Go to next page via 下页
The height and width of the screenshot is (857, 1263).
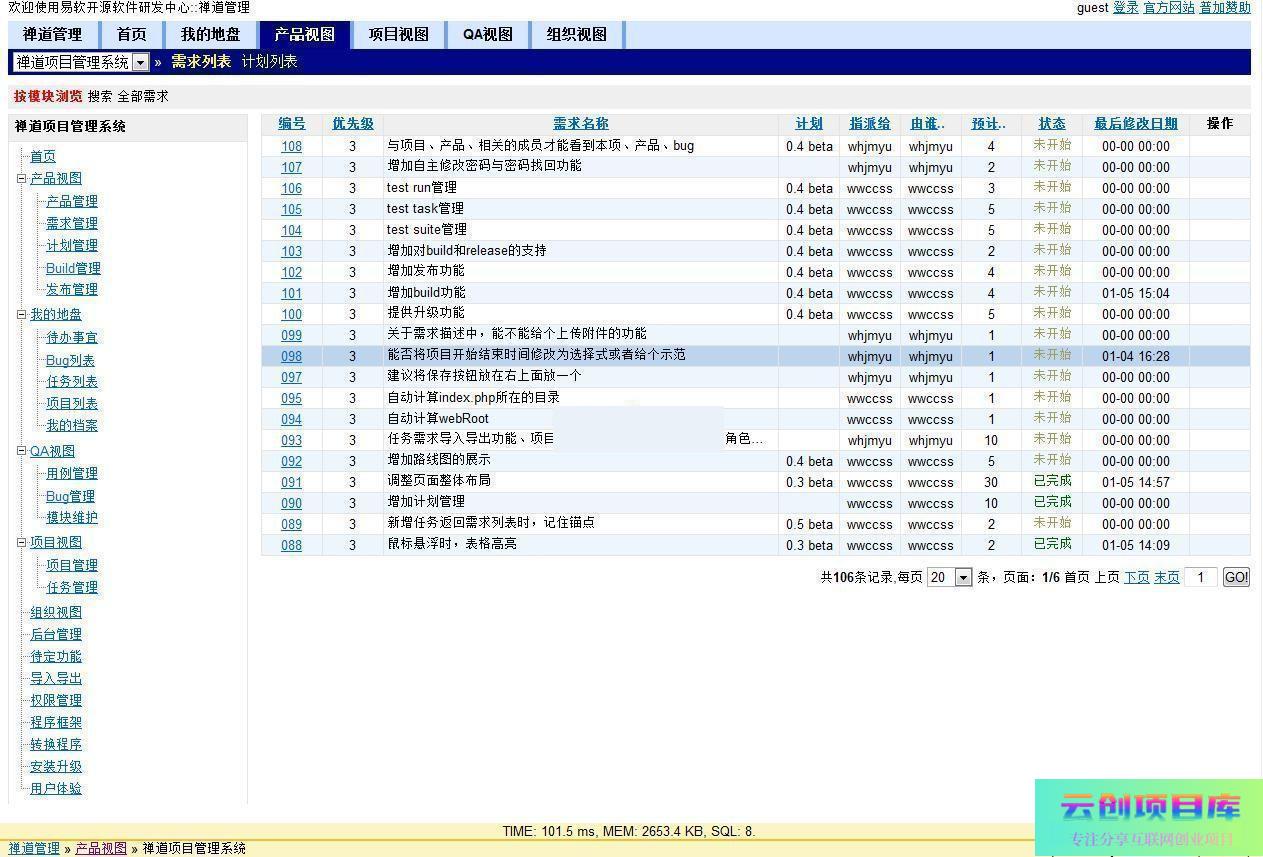[x=1136, y=577]
